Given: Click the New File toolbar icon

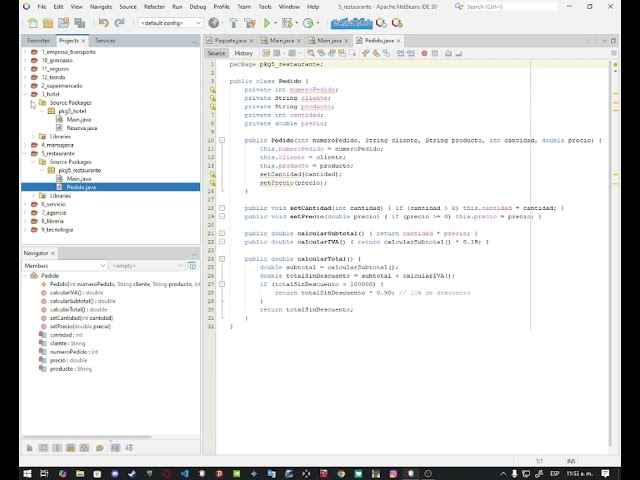Looking at the screenshot, I should tap(32, 23).
